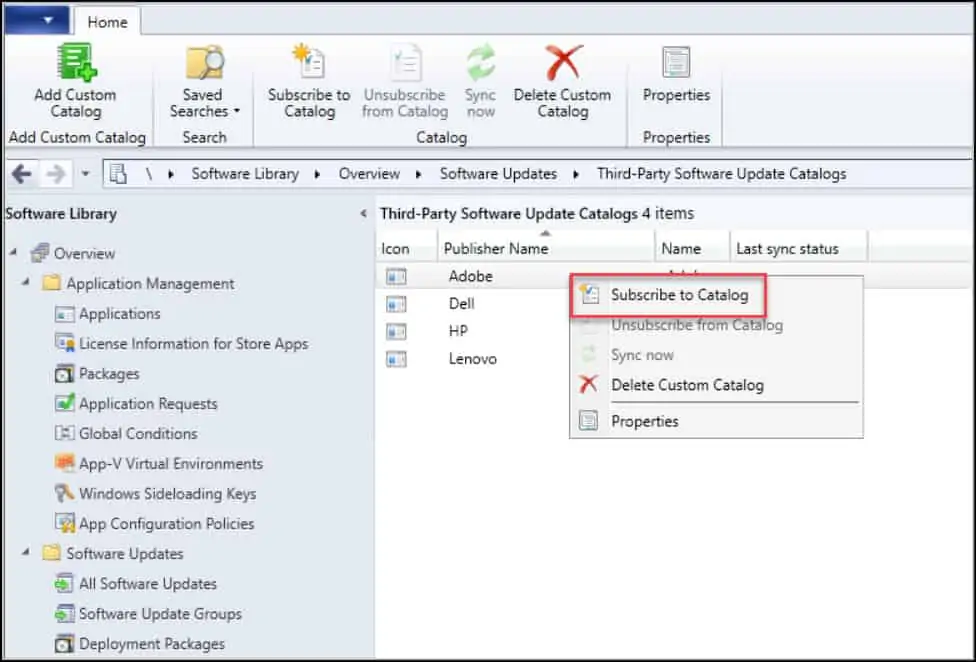The image size is (976, 662).
Task: Collapse the Overview tree node
Action: pyautogui.click(x=14, y=252)
